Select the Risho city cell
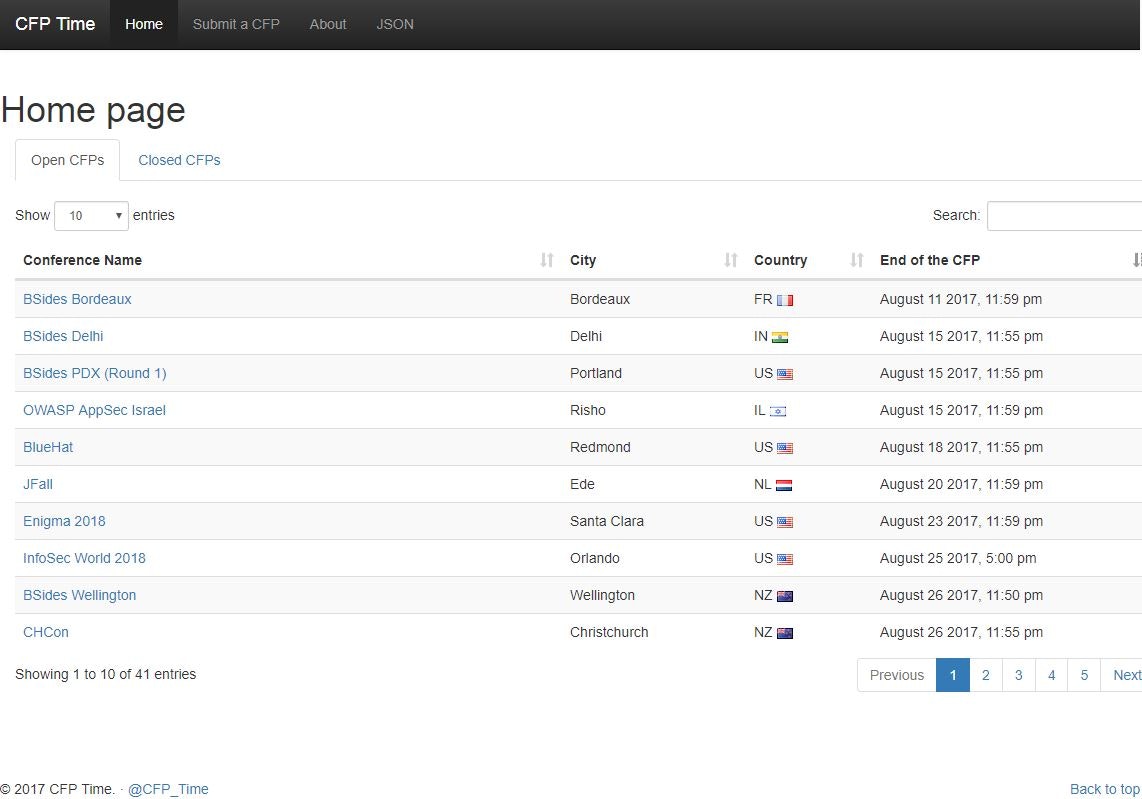This screenshot has width=1142, height=799. point(588,411)
